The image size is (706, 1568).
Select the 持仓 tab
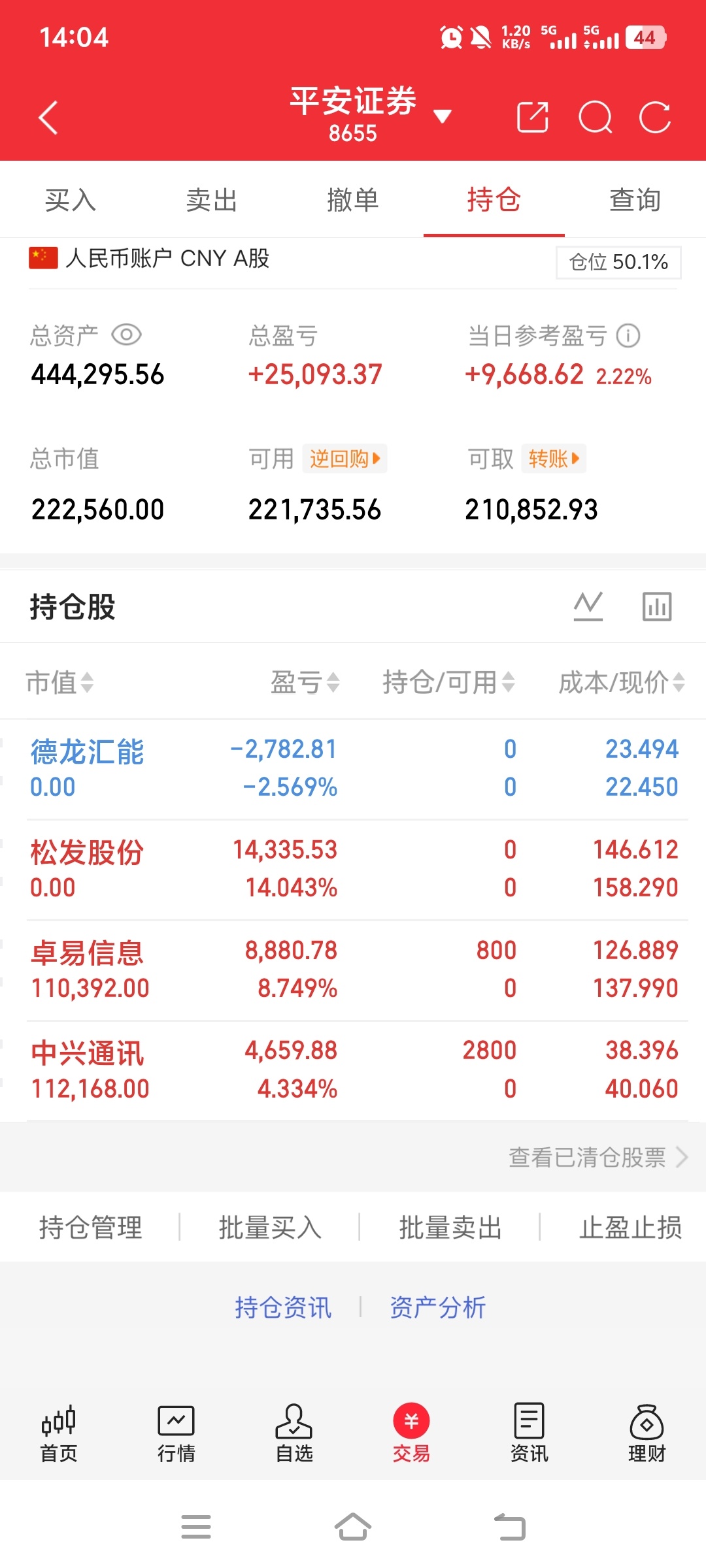click(x=494, y=200)
